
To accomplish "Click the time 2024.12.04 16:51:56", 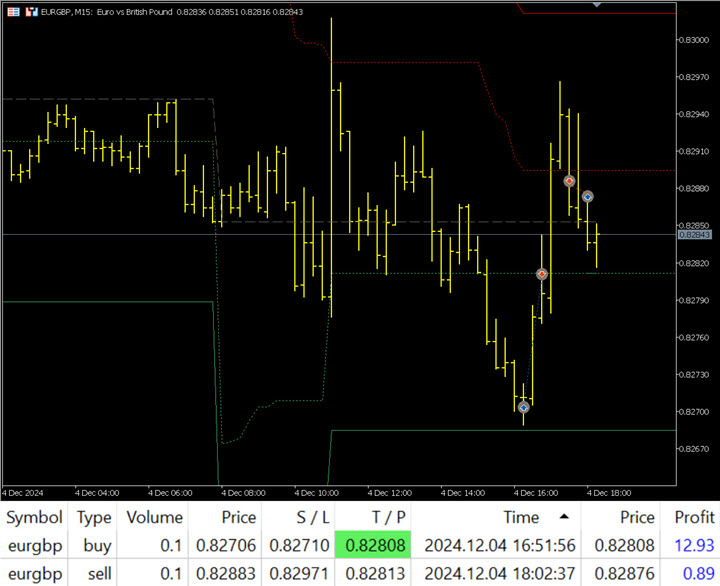I will coord(500,545).
